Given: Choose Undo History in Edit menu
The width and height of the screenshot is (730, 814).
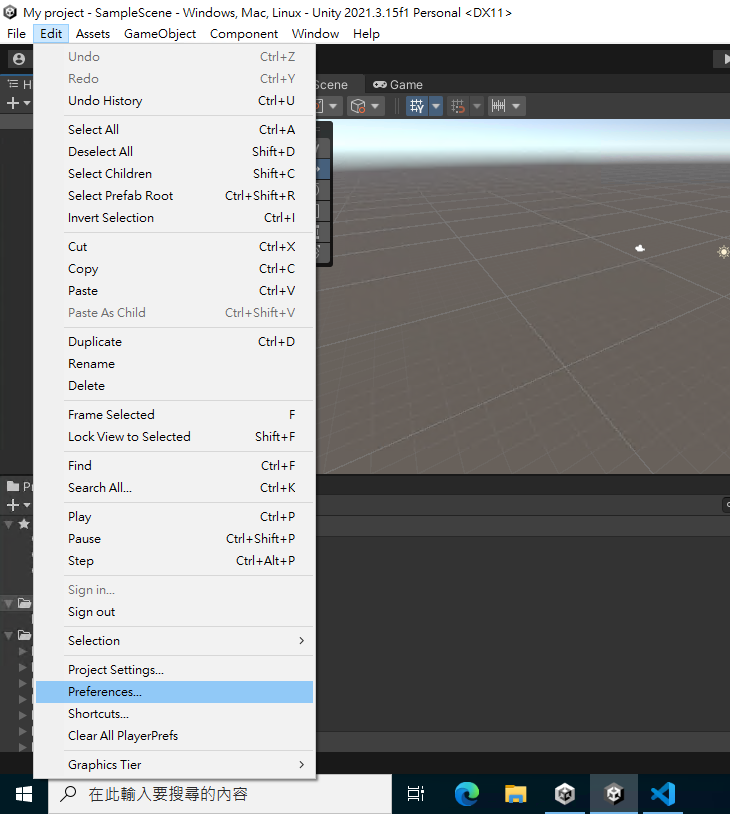Looking at the screenshot, I should click(174, 101).
